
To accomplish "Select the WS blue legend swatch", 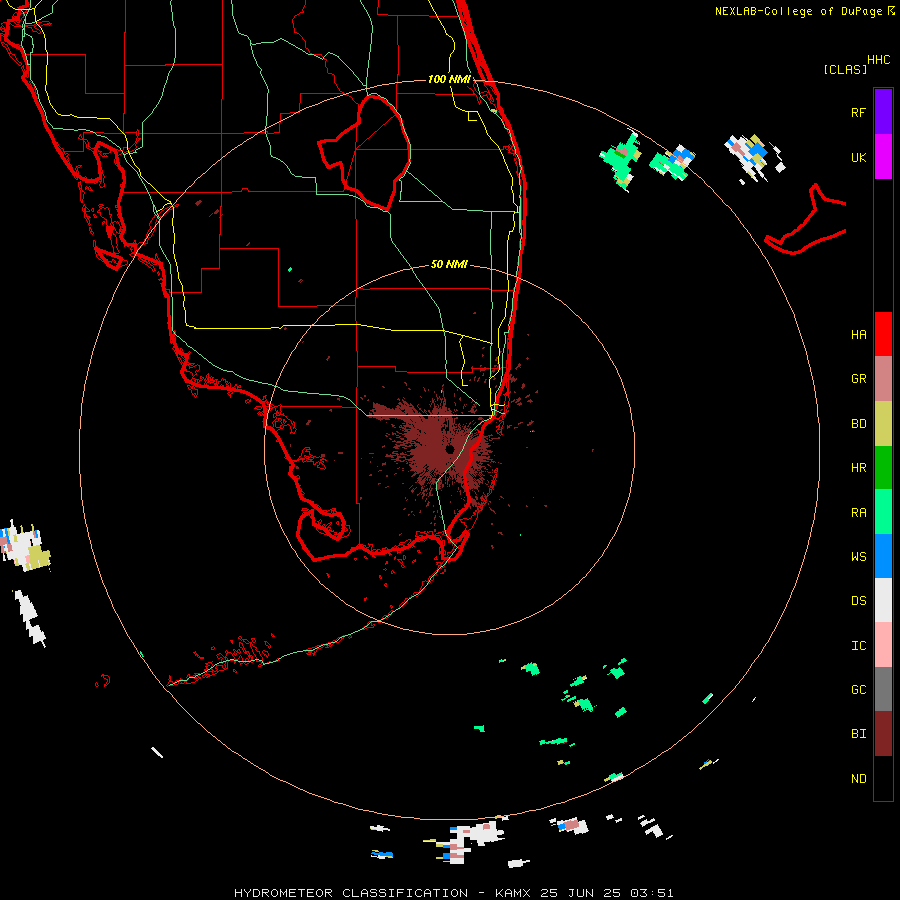I will pos(883,556).
